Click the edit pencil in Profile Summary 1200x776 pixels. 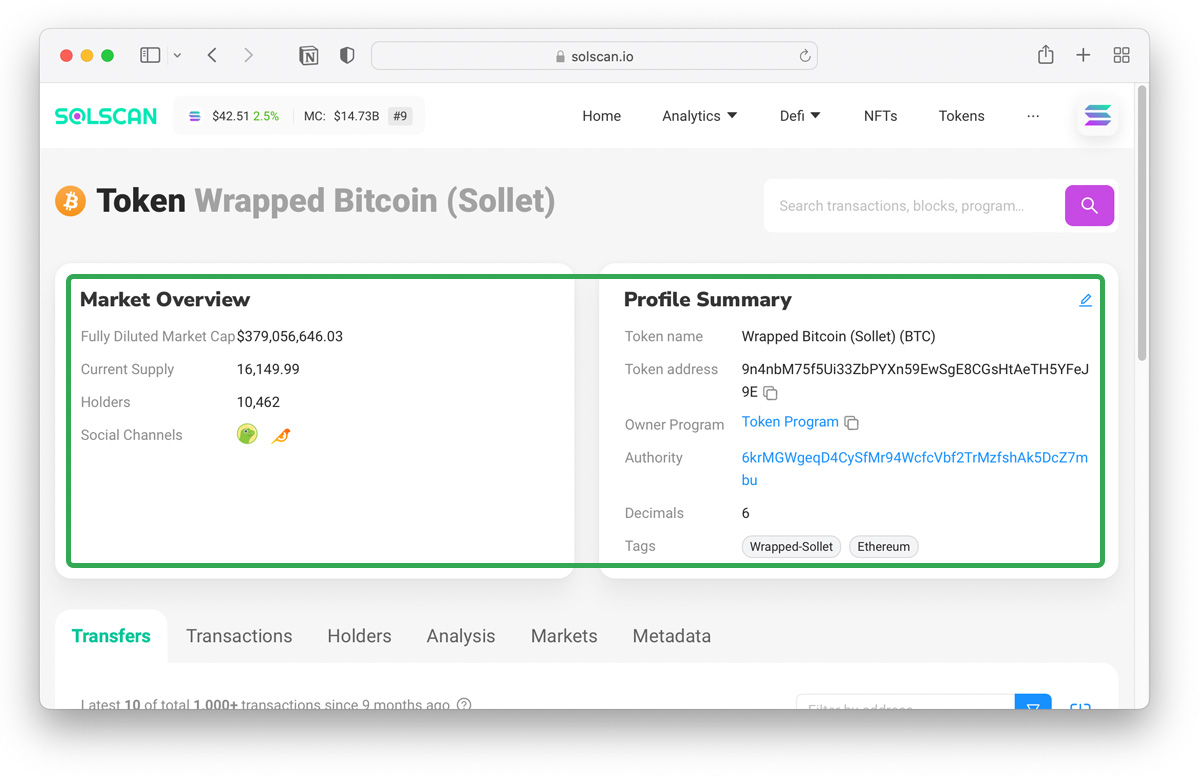[1085, 300]
